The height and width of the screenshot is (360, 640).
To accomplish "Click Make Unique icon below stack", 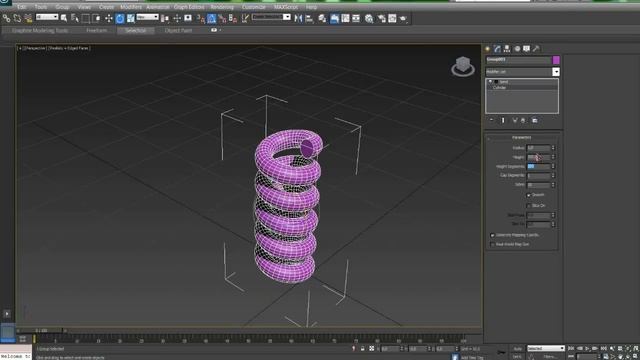I will point(515,120).
